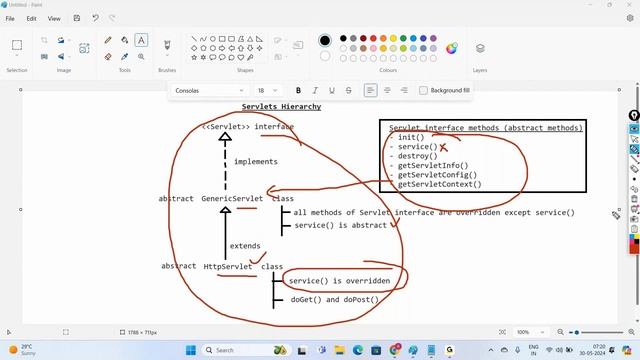Expand the Selection options chevron
This screenshot has width=640, height=360.
point(17,56)
